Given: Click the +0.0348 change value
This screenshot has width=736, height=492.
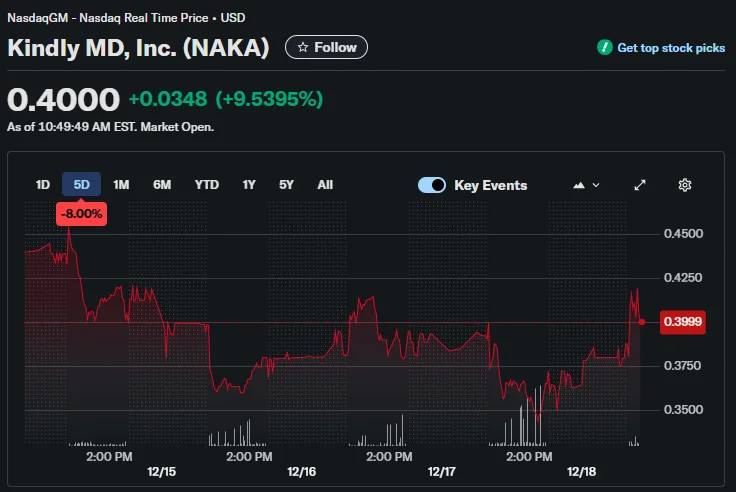Looking at the screenshot, I should point(168,99).
